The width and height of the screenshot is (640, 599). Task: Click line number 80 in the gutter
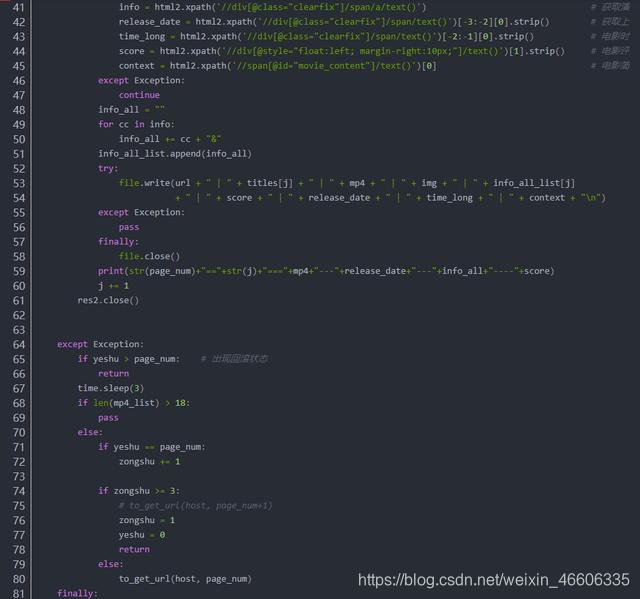pos(19,579)
